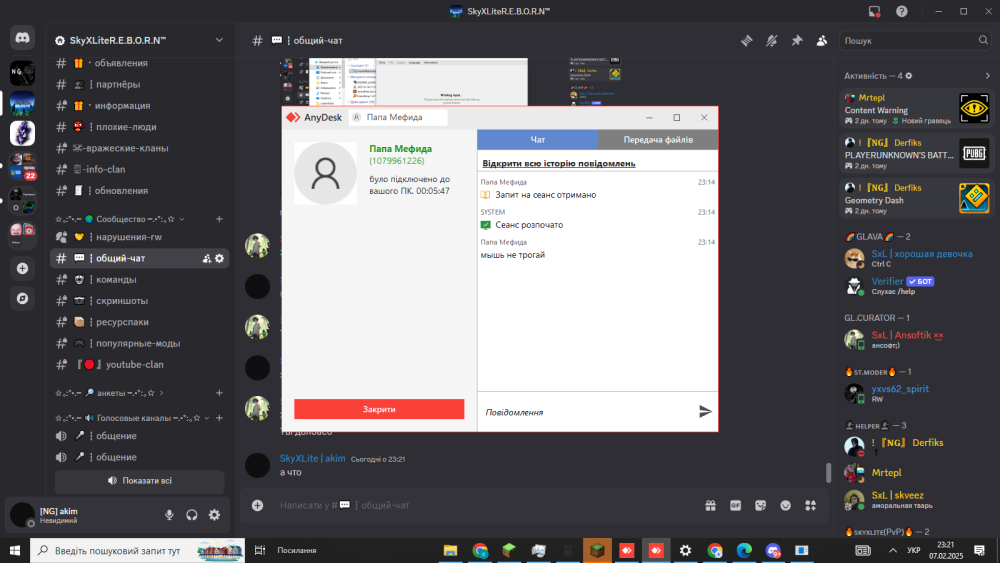This screenshot has width=1000, height=563.
Task: Click the red Закрити button in AnyDesk
Action: click(x=379, y=409)
